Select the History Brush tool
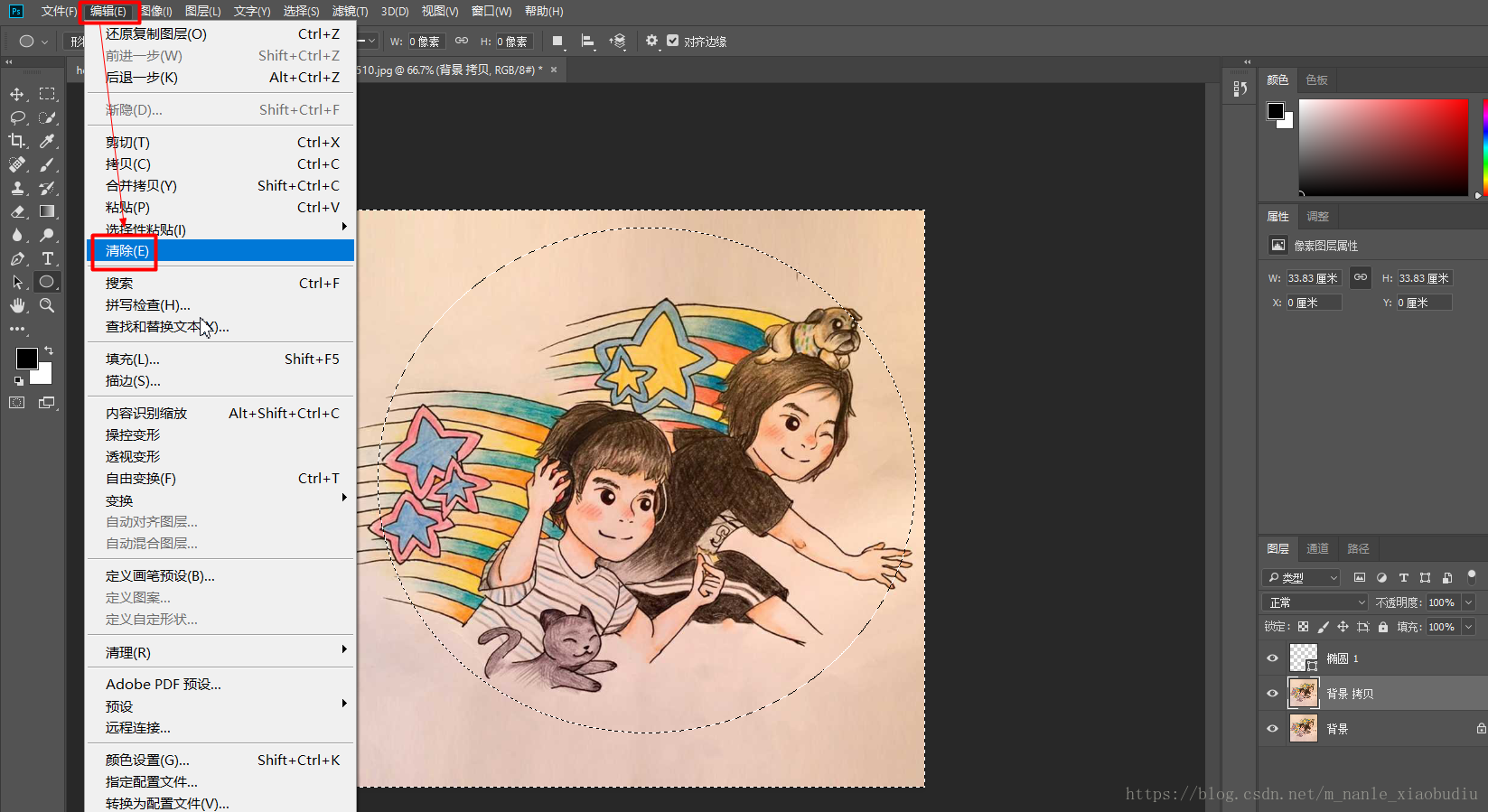This screenshot has height=812, width=1488. click(47, 188)
